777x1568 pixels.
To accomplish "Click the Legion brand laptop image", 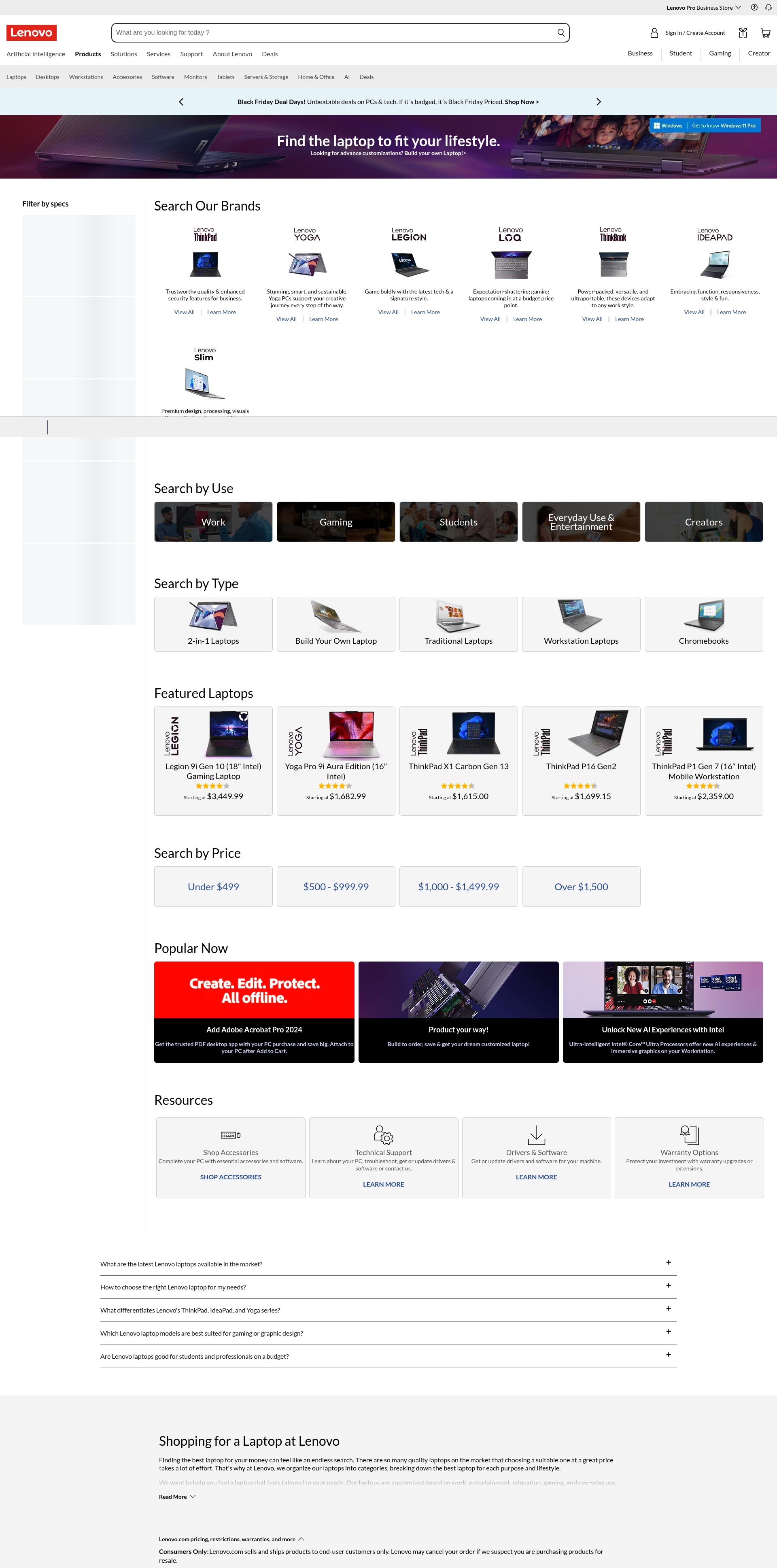I will (x=409, y=265).
